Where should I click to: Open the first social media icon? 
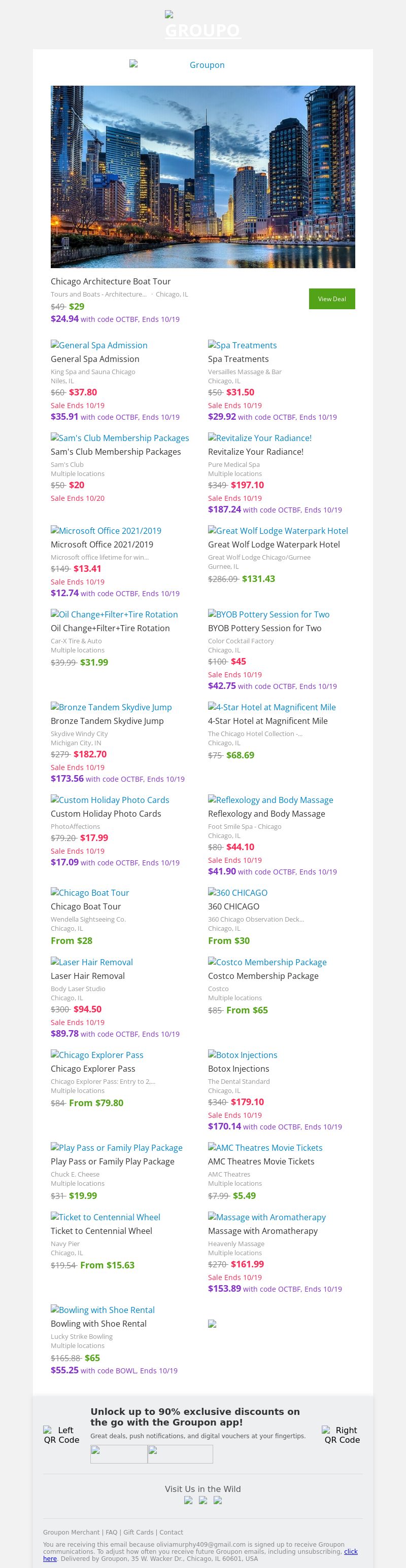(188, 1501)
